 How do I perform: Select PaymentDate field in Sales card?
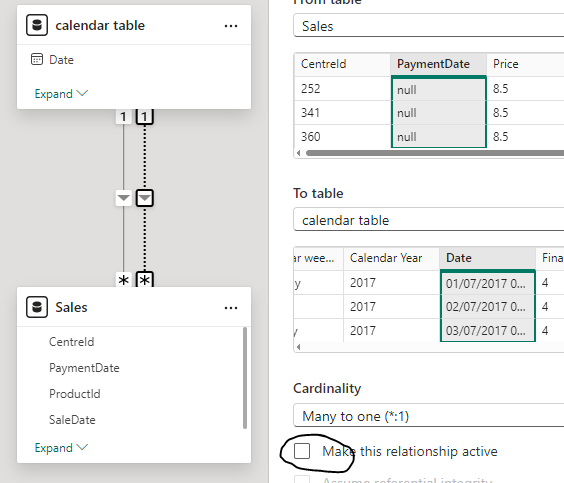click(x=84, y=368)
